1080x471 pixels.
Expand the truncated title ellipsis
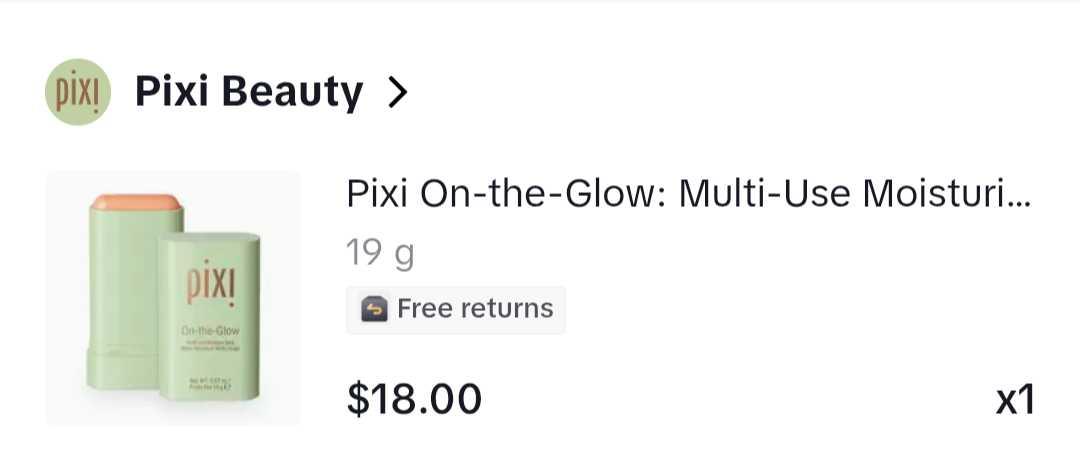(x=1019, y=195)
